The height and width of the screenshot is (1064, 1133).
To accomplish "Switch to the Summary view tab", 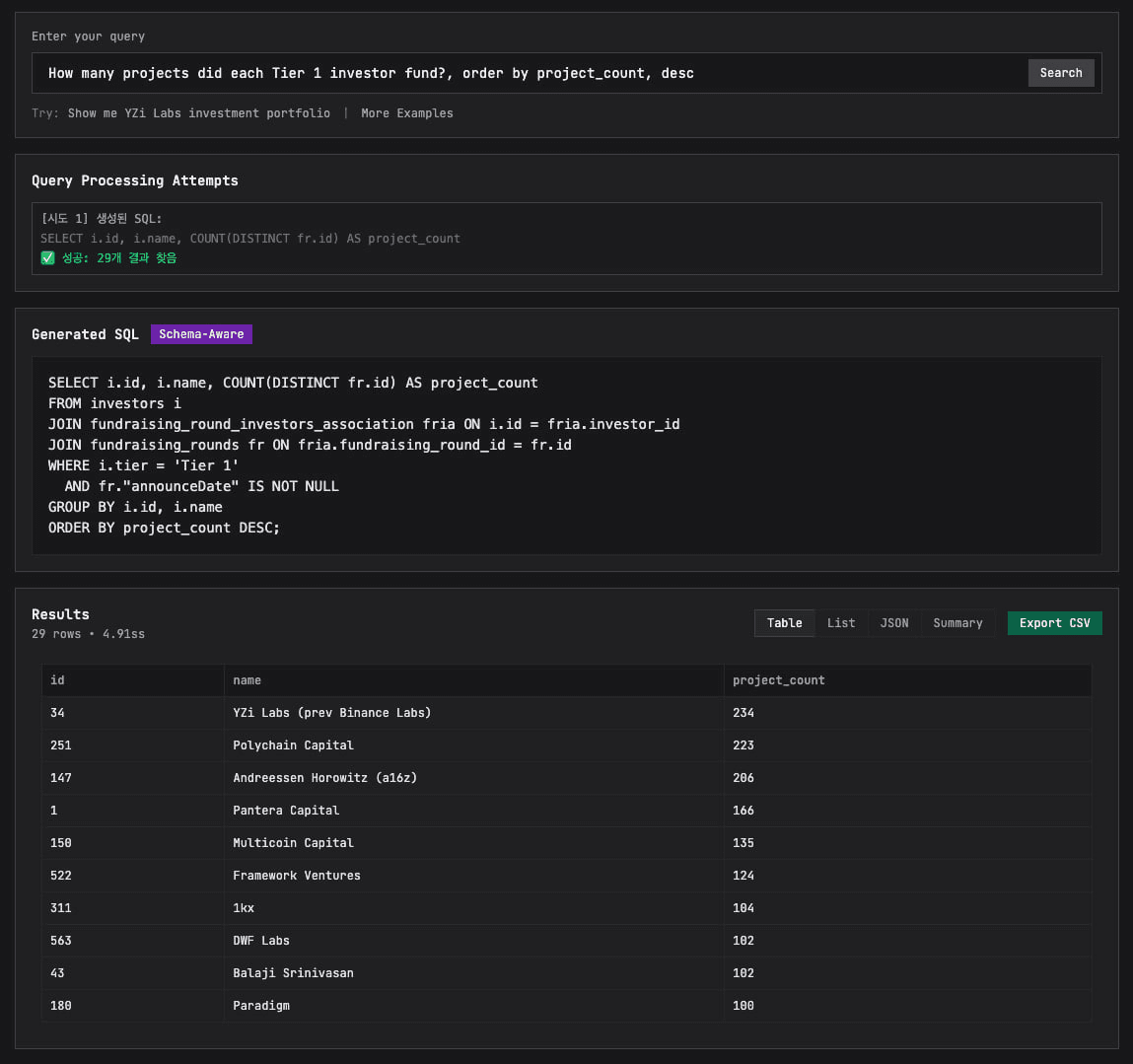I will [957, 623].
